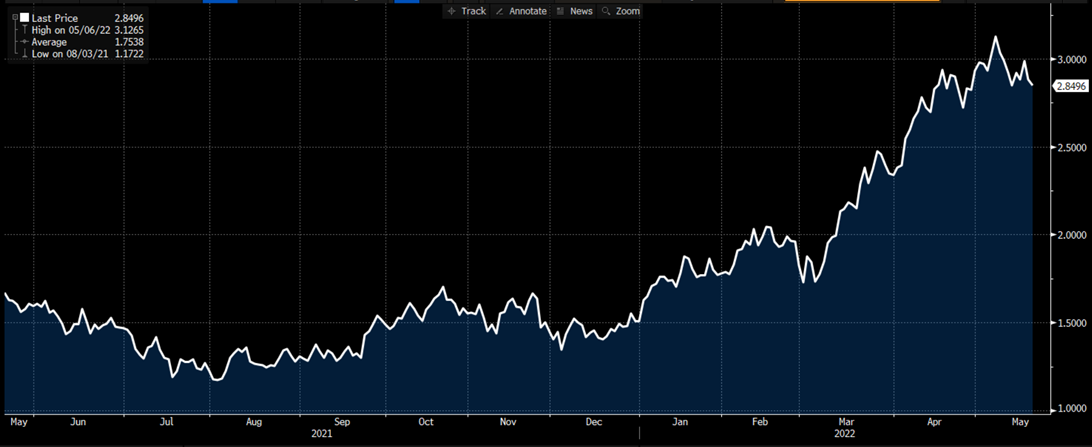This screenshot has width=1092, height=447.
Task: Click the Track crosshair icon
Action: click(451, 11)
